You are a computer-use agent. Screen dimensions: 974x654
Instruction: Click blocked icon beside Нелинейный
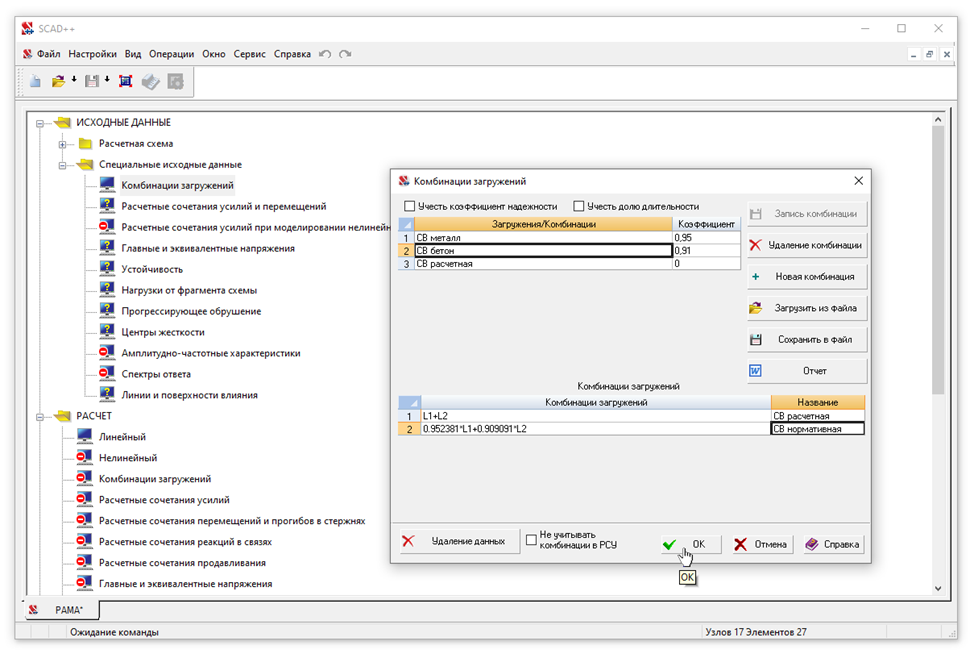[x=84, y=458]
